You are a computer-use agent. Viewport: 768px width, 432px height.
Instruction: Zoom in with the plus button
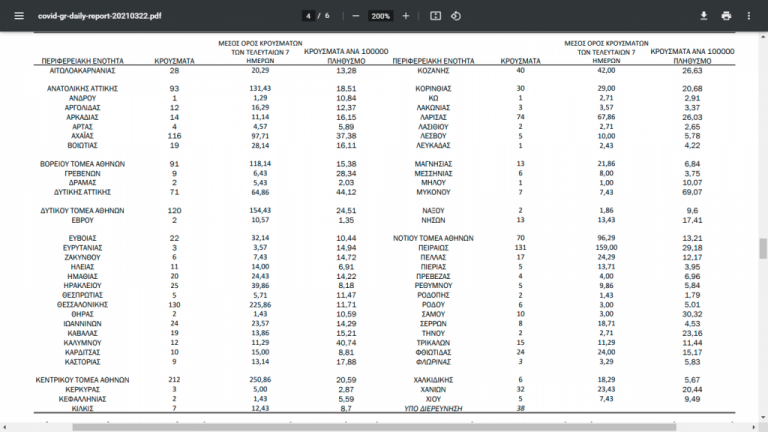click(x=406, y=16)
